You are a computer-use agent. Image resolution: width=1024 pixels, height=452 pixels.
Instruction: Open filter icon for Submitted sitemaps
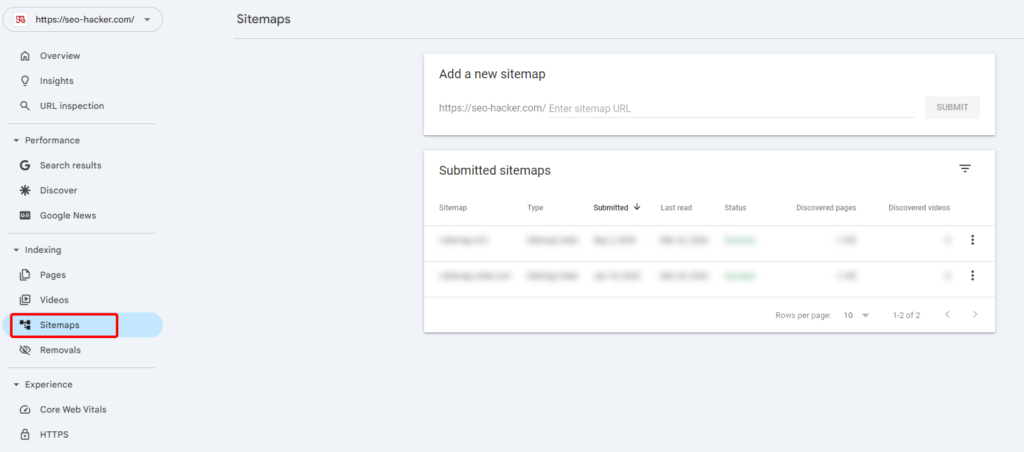coord(965,169)
